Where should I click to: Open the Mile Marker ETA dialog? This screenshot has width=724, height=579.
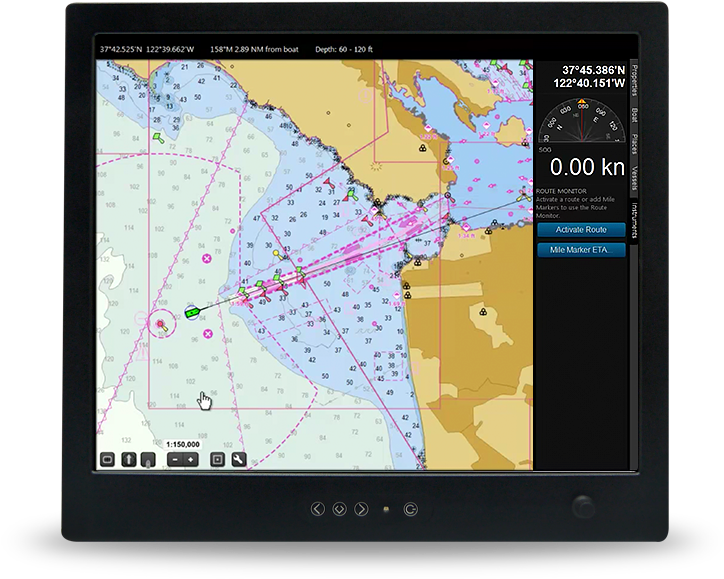(x=581, y=250)
